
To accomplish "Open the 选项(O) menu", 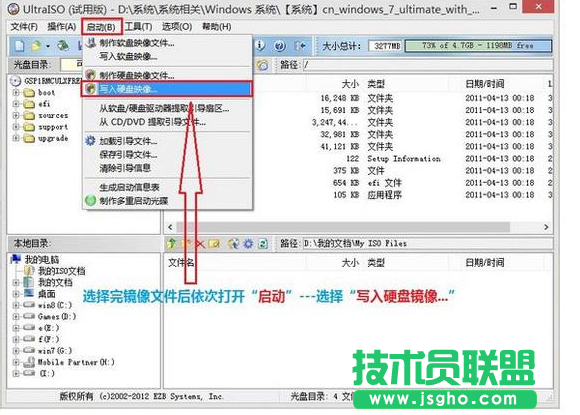I will (x=177, y=27).
